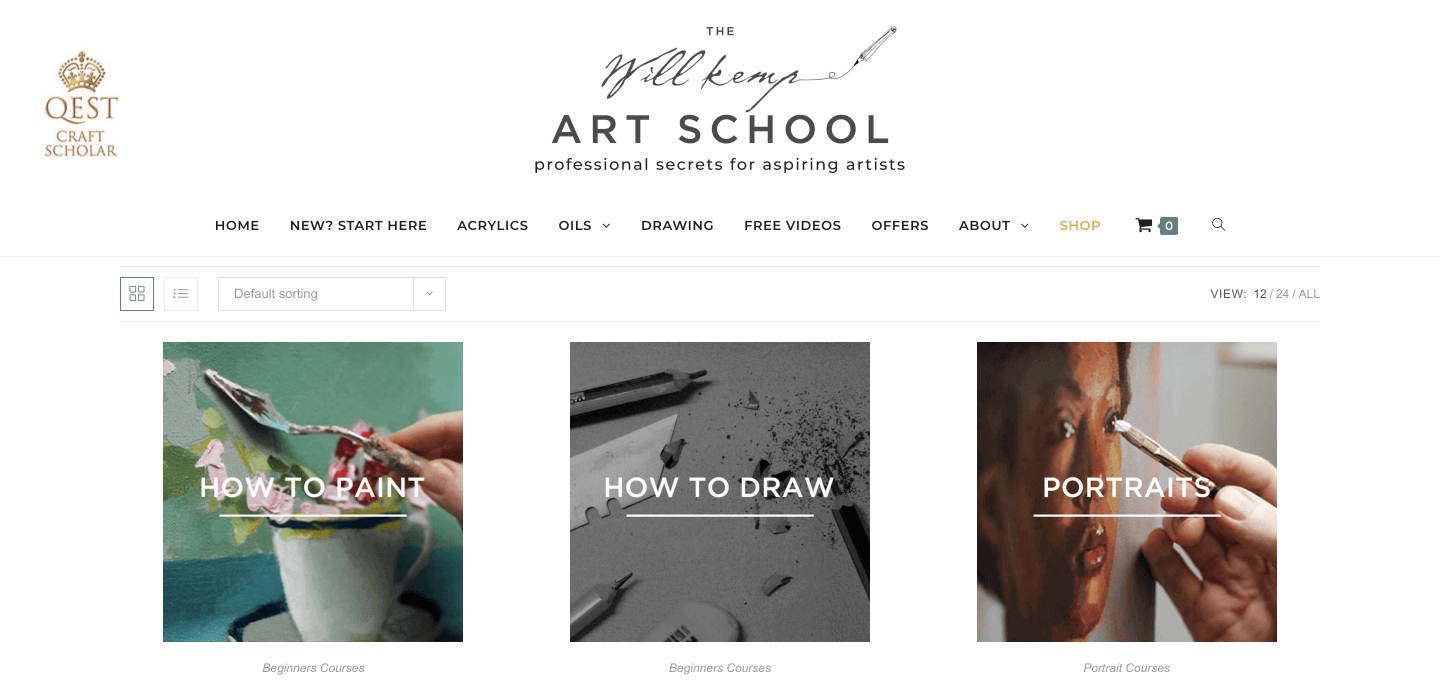Switch to list view icon
This screenshot has width=1440, height=680.
coord(181,294)
